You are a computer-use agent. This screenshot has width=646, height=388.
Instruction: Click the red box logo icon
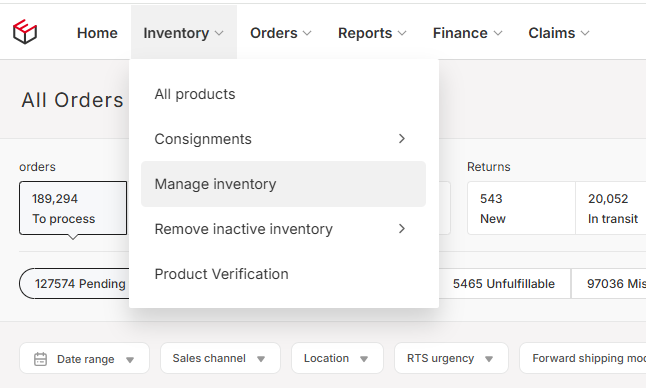tap(25, 32)
